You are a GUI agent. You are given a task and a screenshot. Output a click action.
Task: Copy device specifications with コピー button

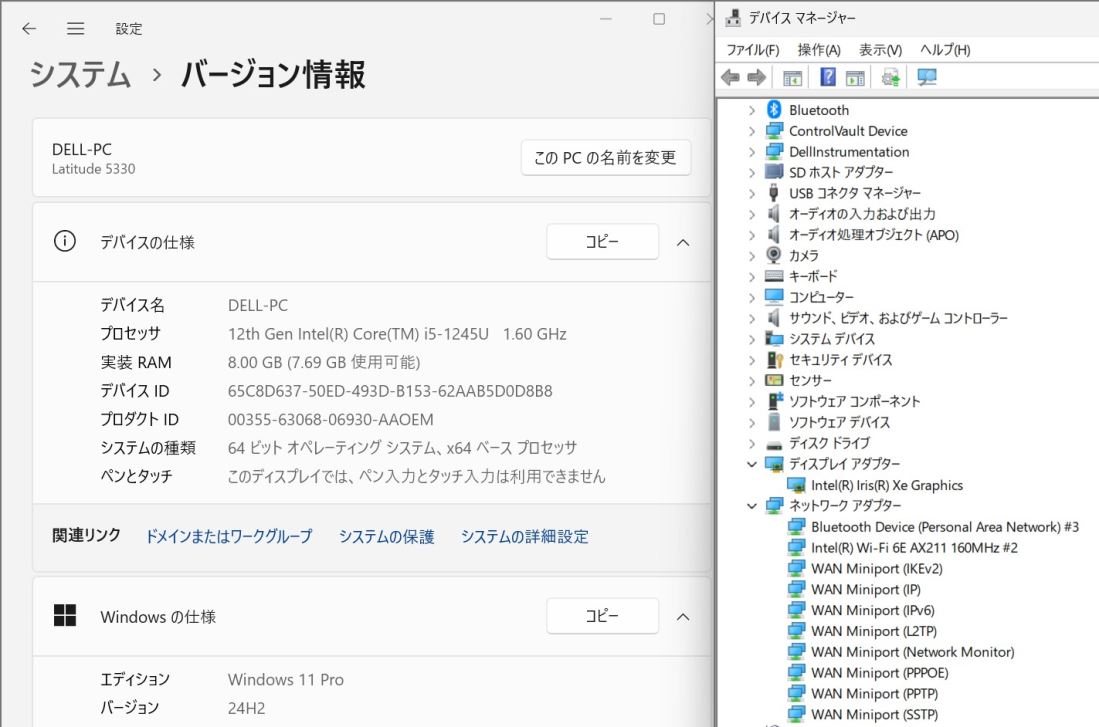pos(602,243)
